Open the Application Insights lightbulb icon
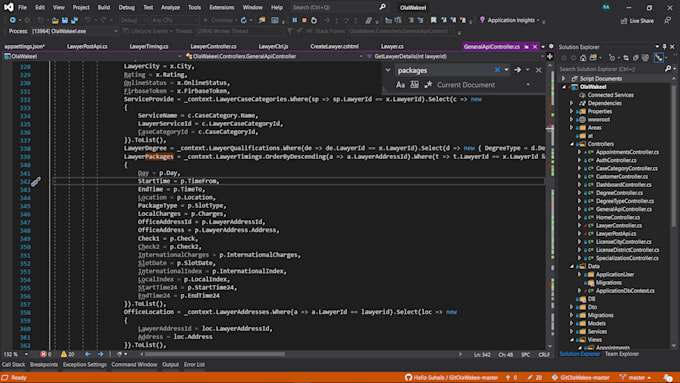The image size is (680, 383). (x=482, y=20)
